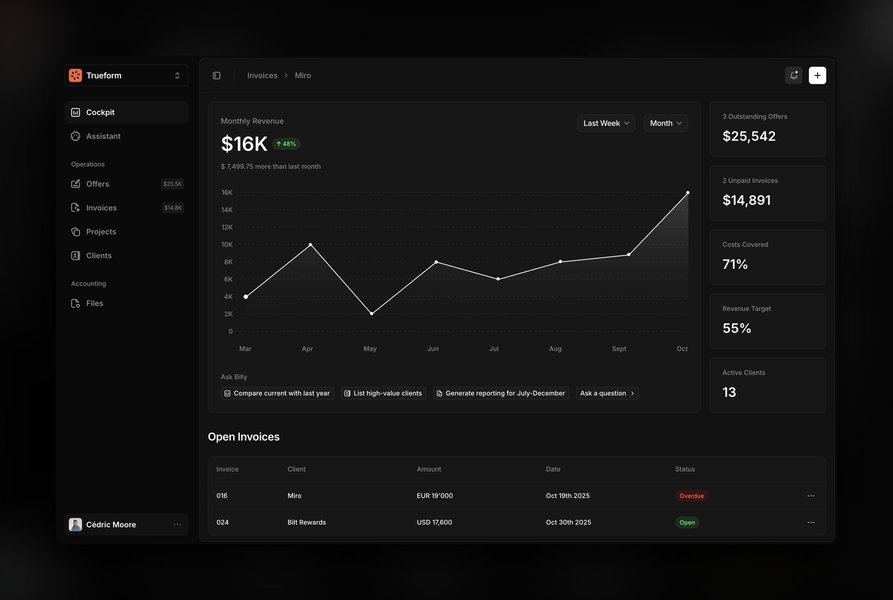Click the Miro client cell

tap(294, 496)
